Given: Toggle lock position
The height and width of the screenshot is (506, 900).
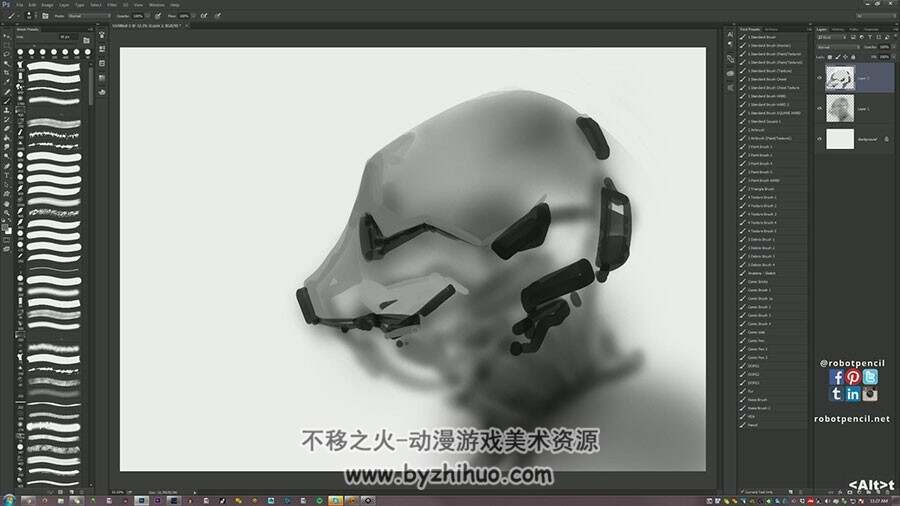Looking at the screenshot, I should (x=845, y=57).
